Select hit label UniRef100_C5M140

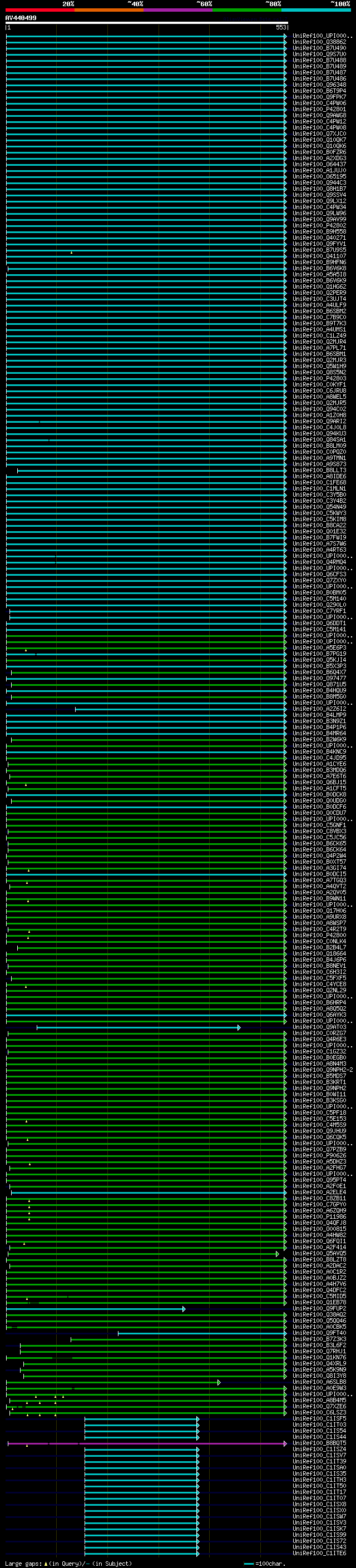[x=319, y=598]
